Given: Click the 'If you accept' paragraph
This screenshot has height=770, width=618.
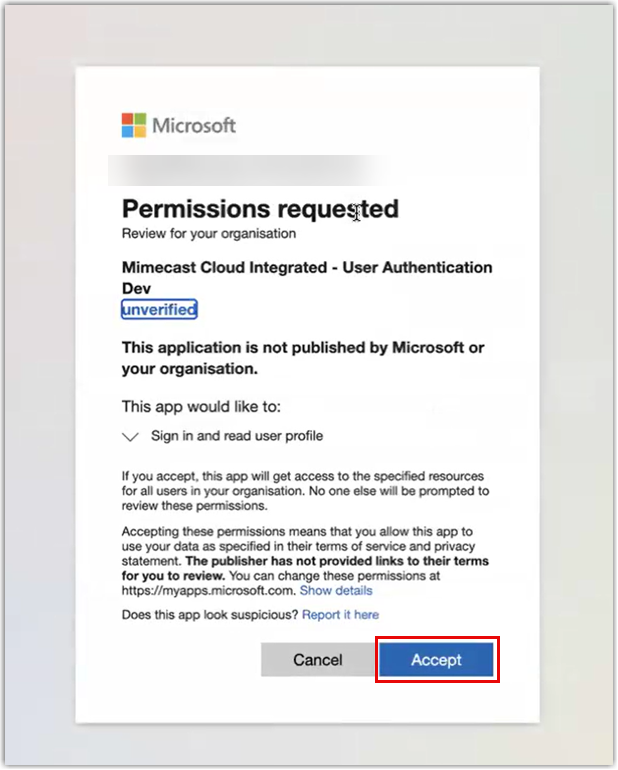Looking at the screenshot, I should click(305, 491).
